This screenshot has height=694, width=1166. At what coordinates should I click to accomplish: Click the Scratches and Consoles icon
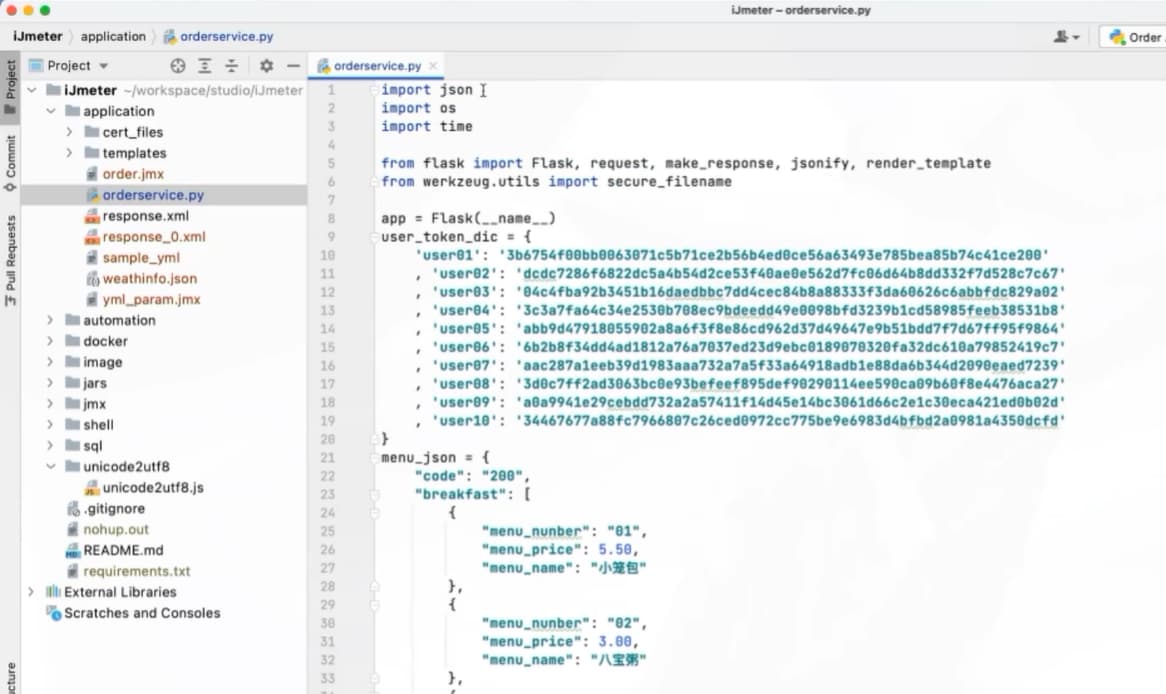coord(54,613)
